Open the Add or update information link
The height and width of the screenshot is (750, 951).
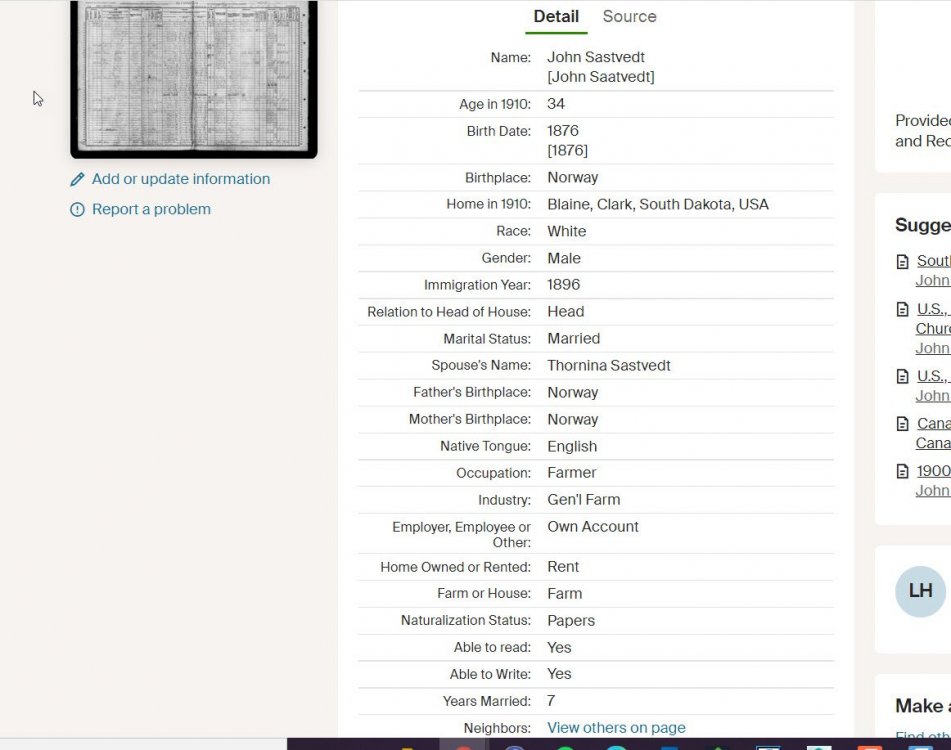(181, 179)
